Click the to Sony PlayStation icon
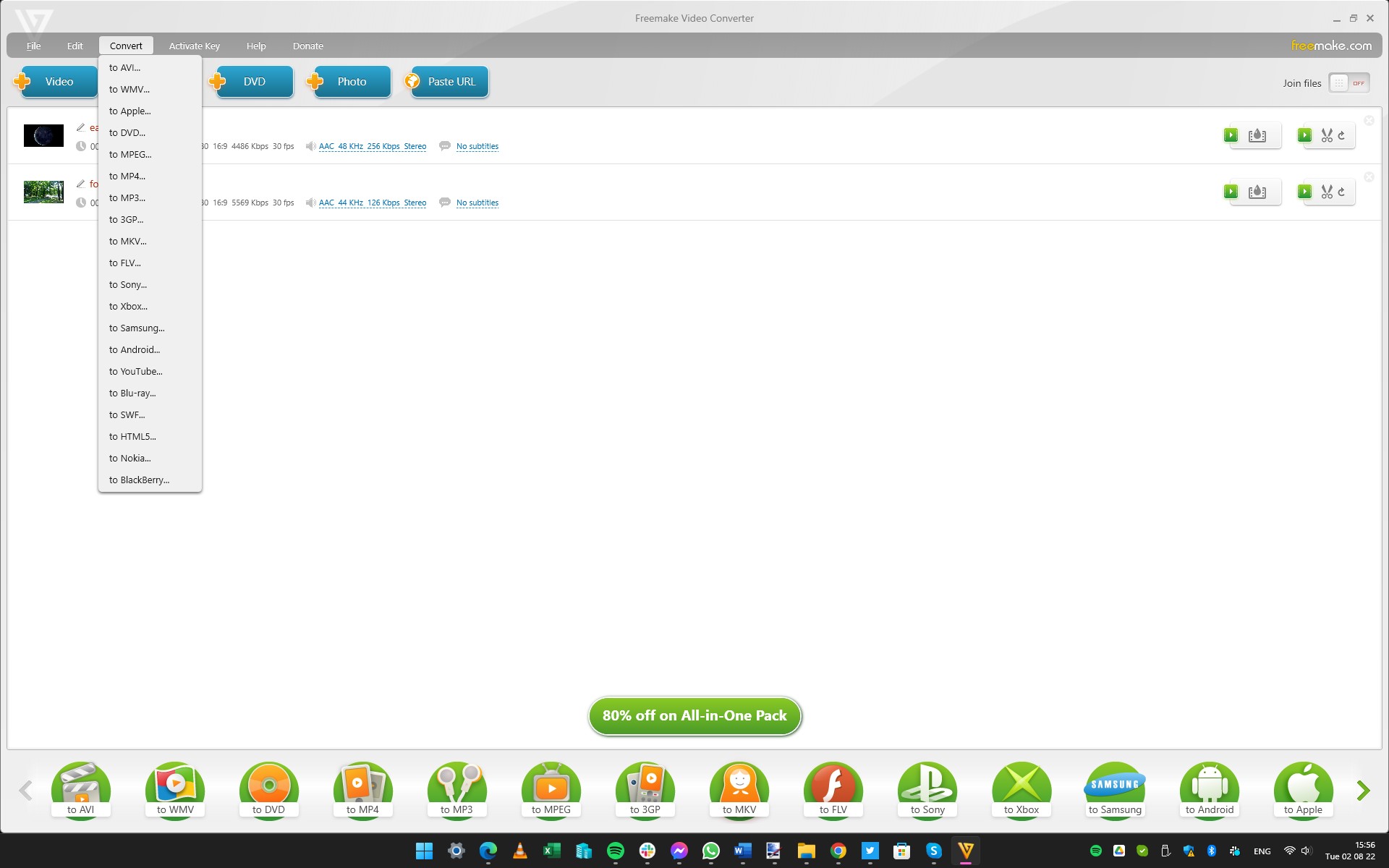 coord(927,789)
